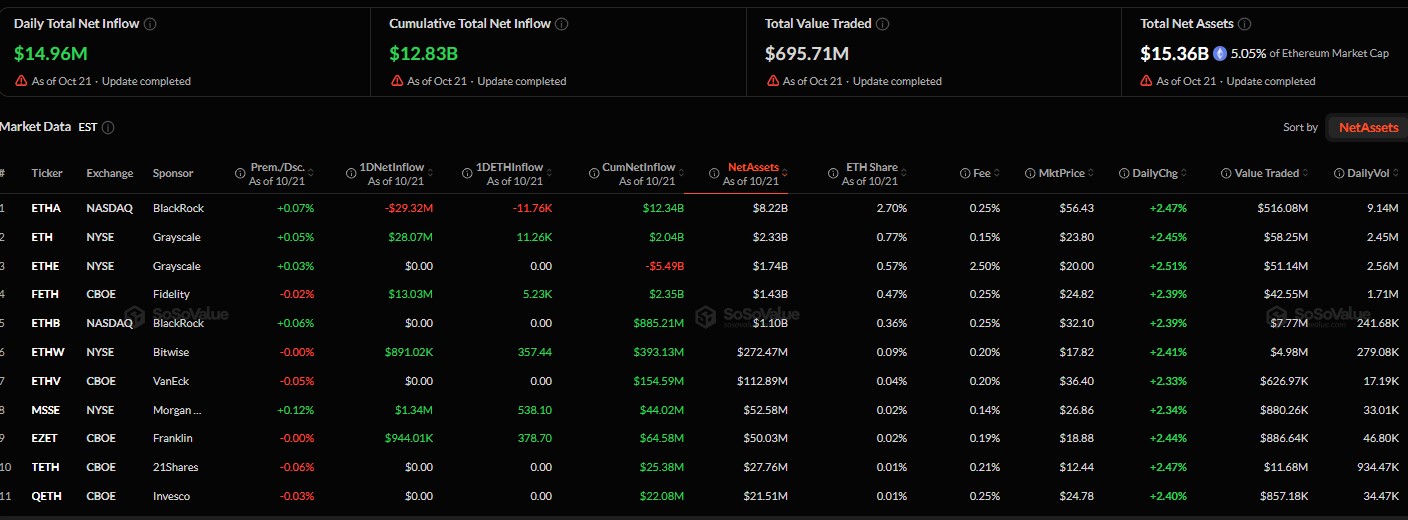Click sort arrows on Value Traded column
This screenshot has width=1408, height=520.
tap(1307, 174)
